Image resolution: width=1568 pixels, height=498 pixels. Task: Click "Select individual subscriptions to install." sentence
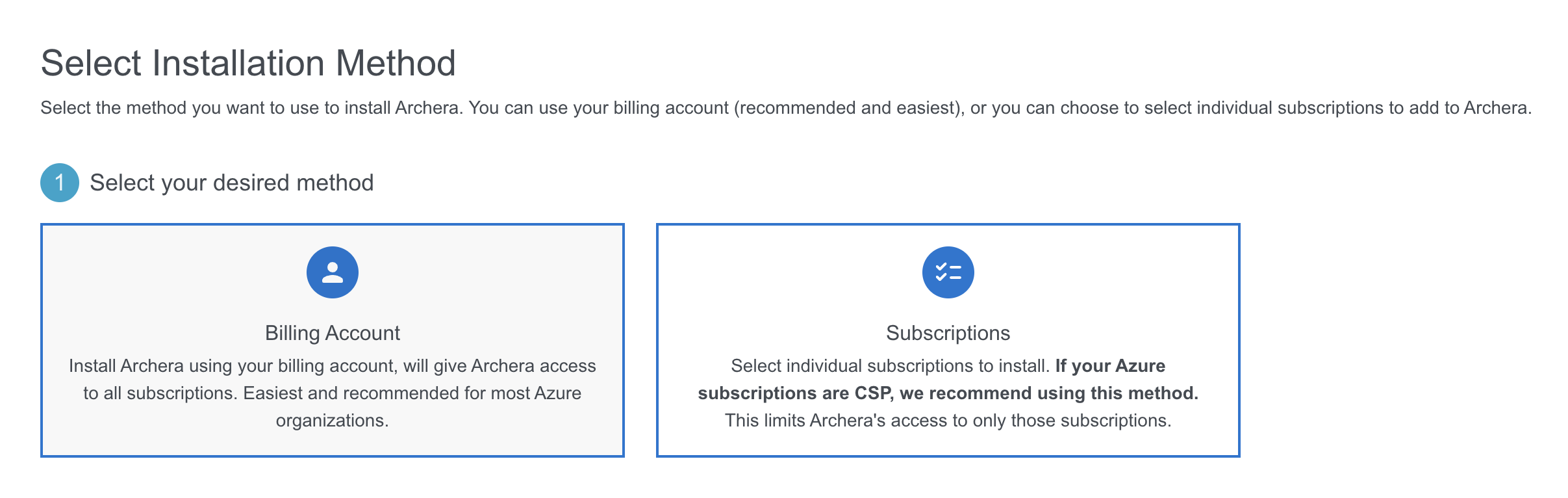[x=890, y=366]
